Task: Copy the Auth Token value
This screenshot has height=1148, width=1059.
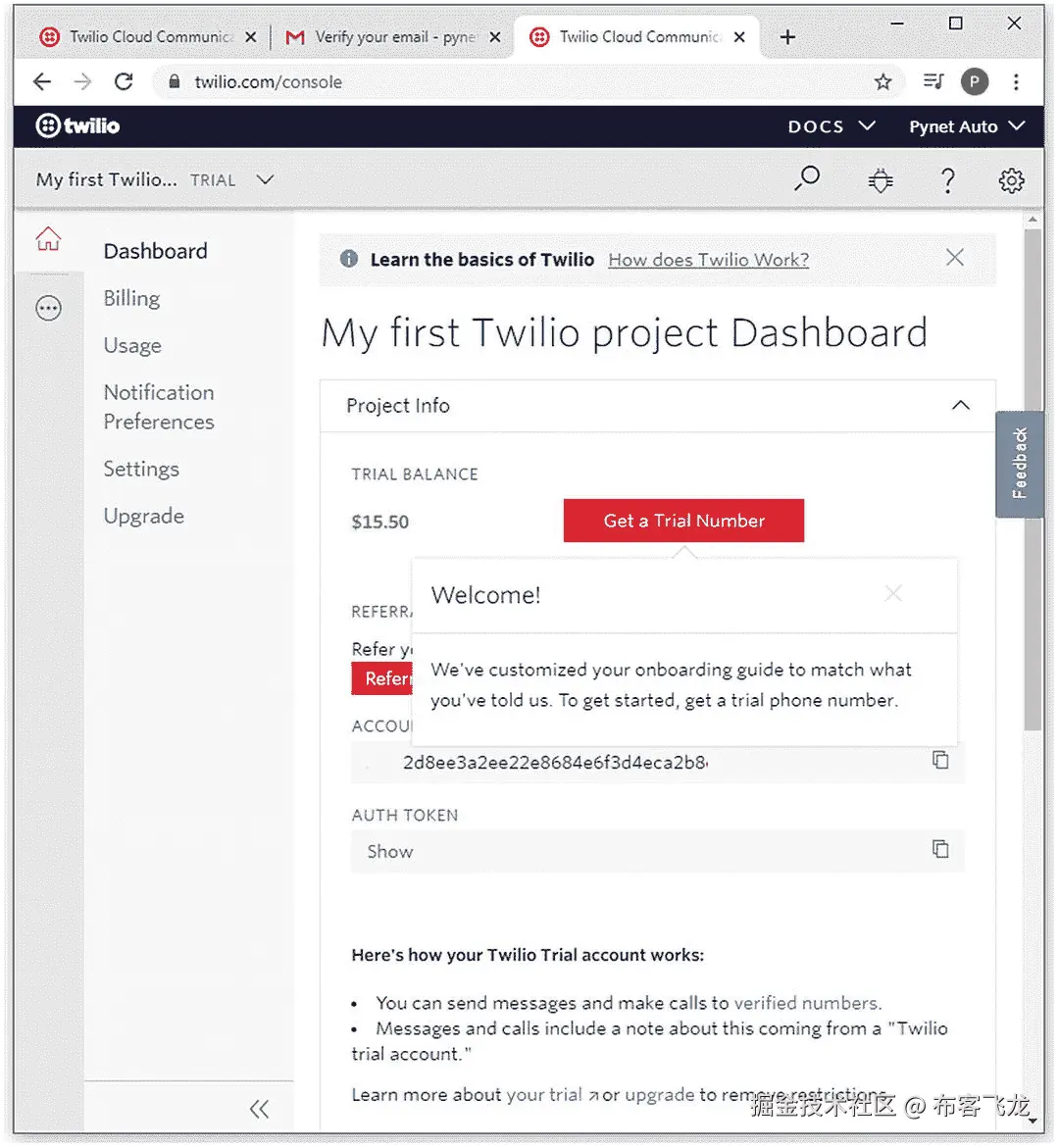Action: [940, 849]
